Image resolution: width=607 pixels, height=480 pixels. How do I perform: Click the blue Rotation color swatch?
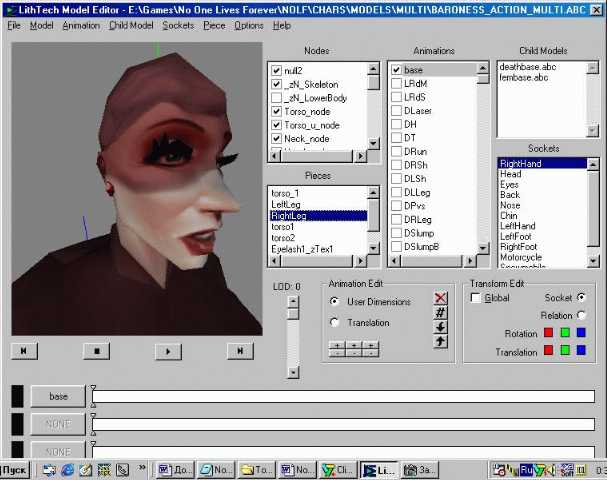point(581,333)
